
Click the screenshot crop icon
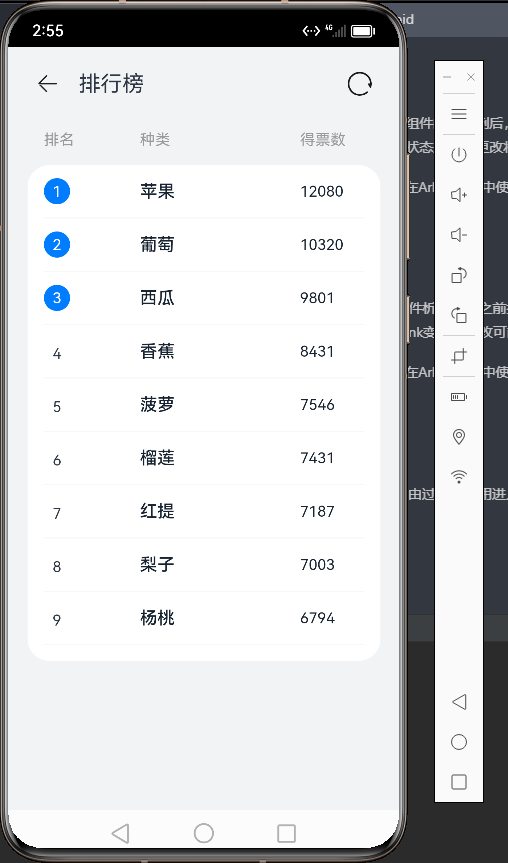(459, 356)
